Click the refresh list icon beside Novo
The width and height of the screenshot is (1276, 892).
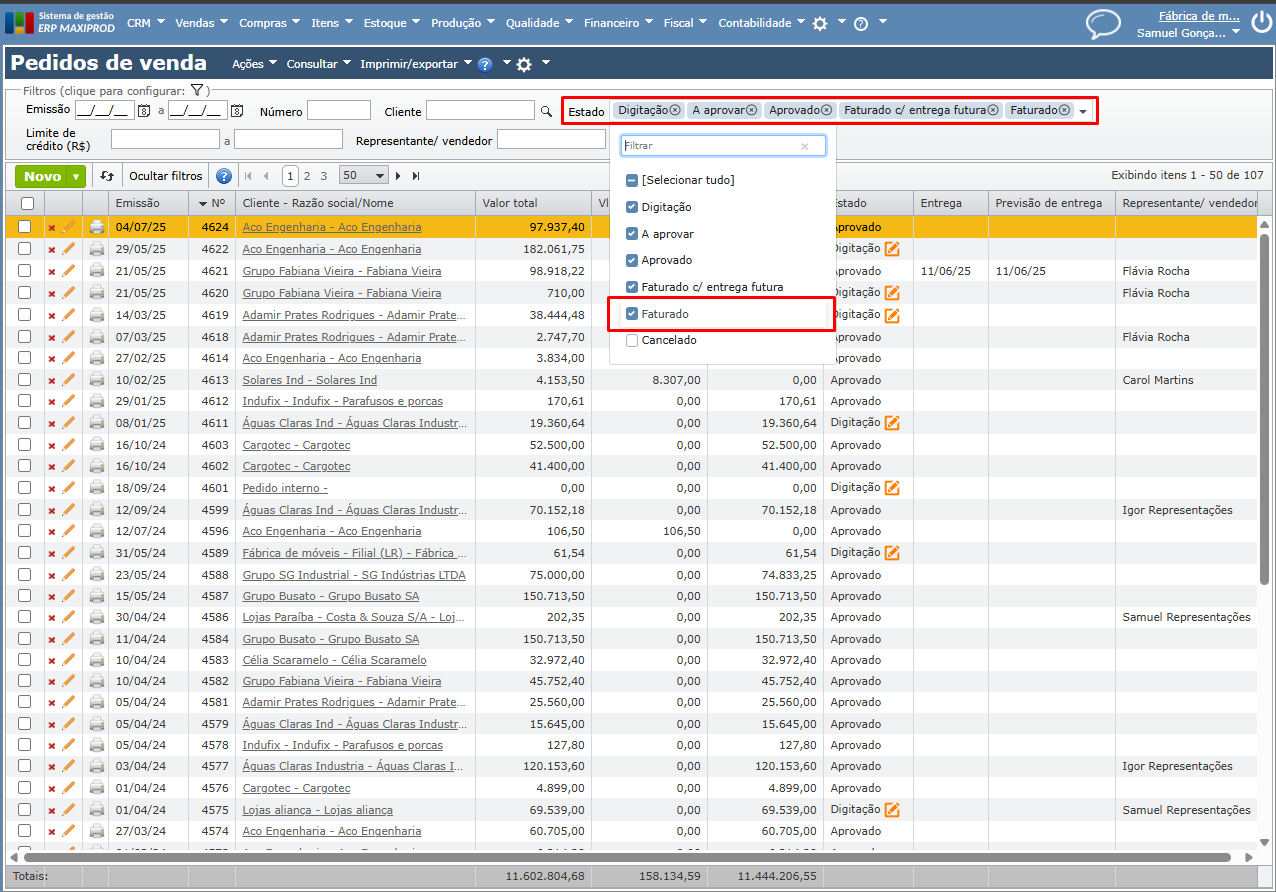click(x=107, y=176)
